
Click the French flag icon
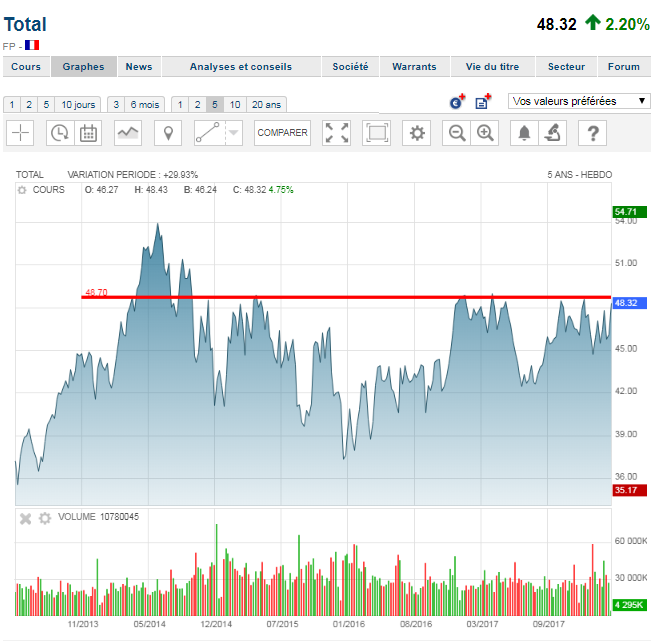(x=32, y=45)
